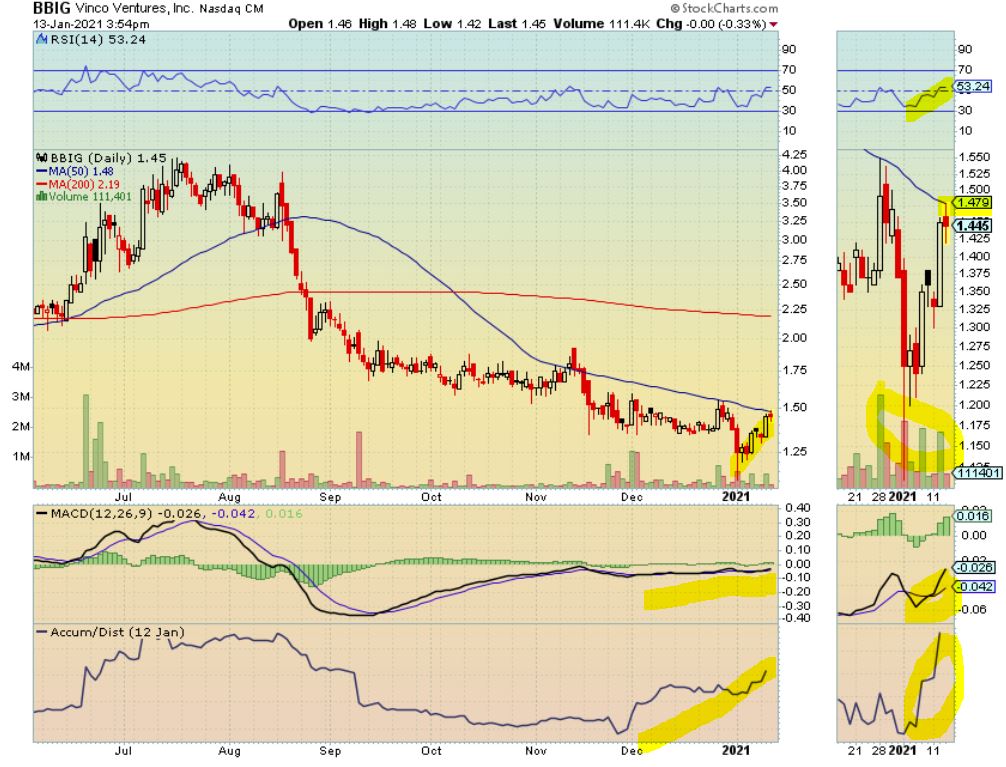Click the MA(200) 2.19 legend text
1006x767 pixels.
84,184
